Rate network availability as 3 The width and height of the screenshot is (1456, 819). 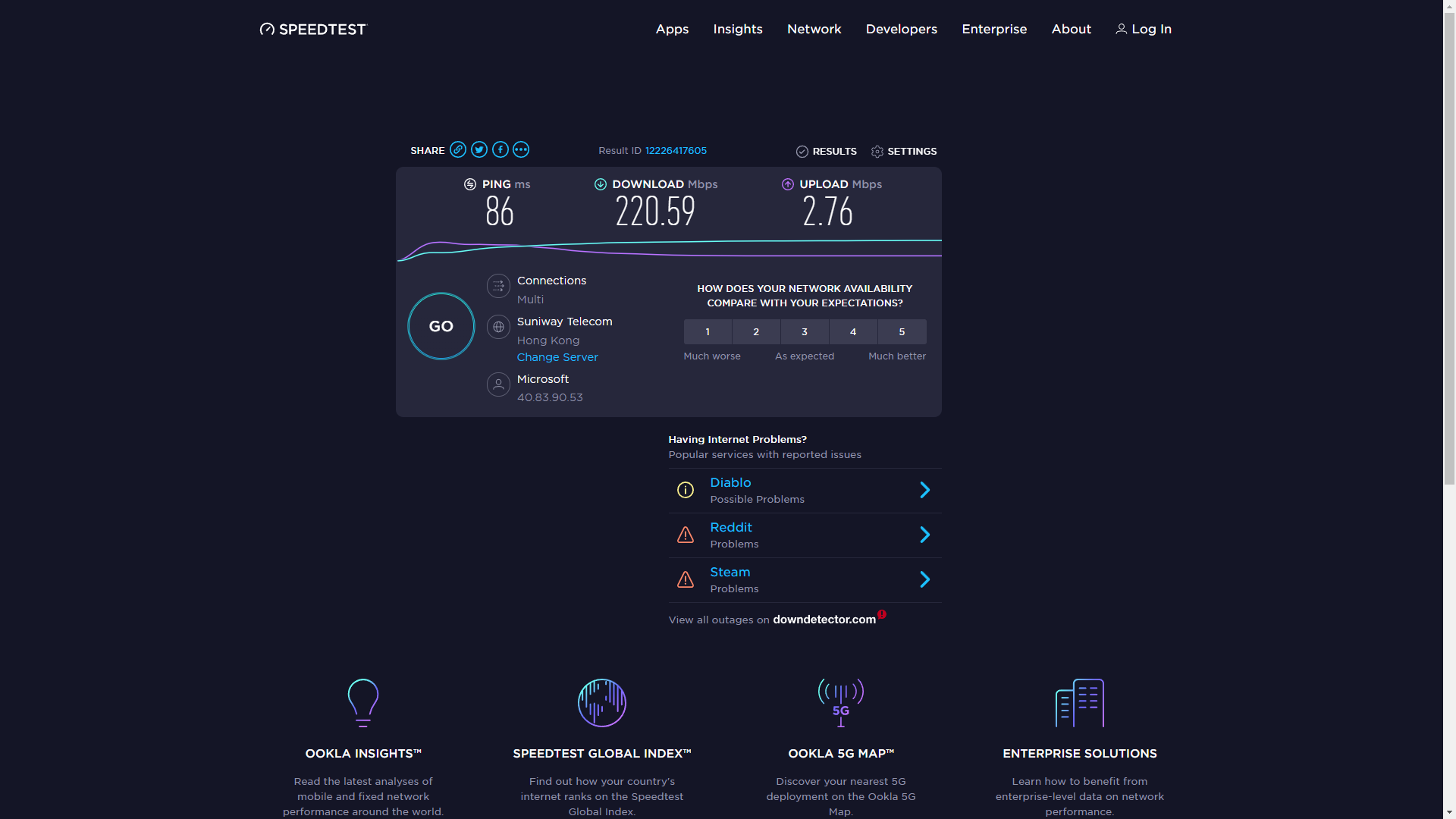[x=805, y=332]
